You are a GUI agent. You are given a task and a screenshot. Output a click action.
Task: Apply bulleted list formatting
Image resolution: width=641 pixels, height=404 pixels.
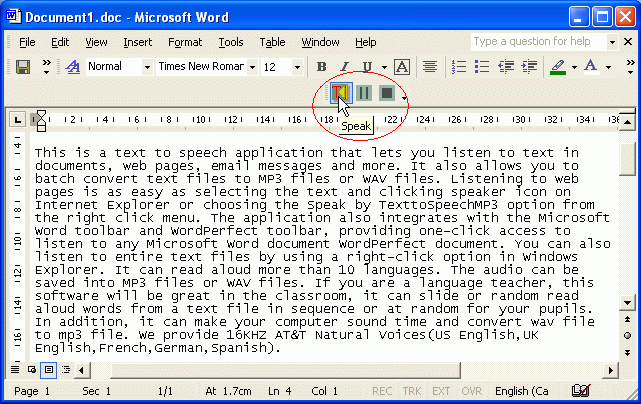482,67
